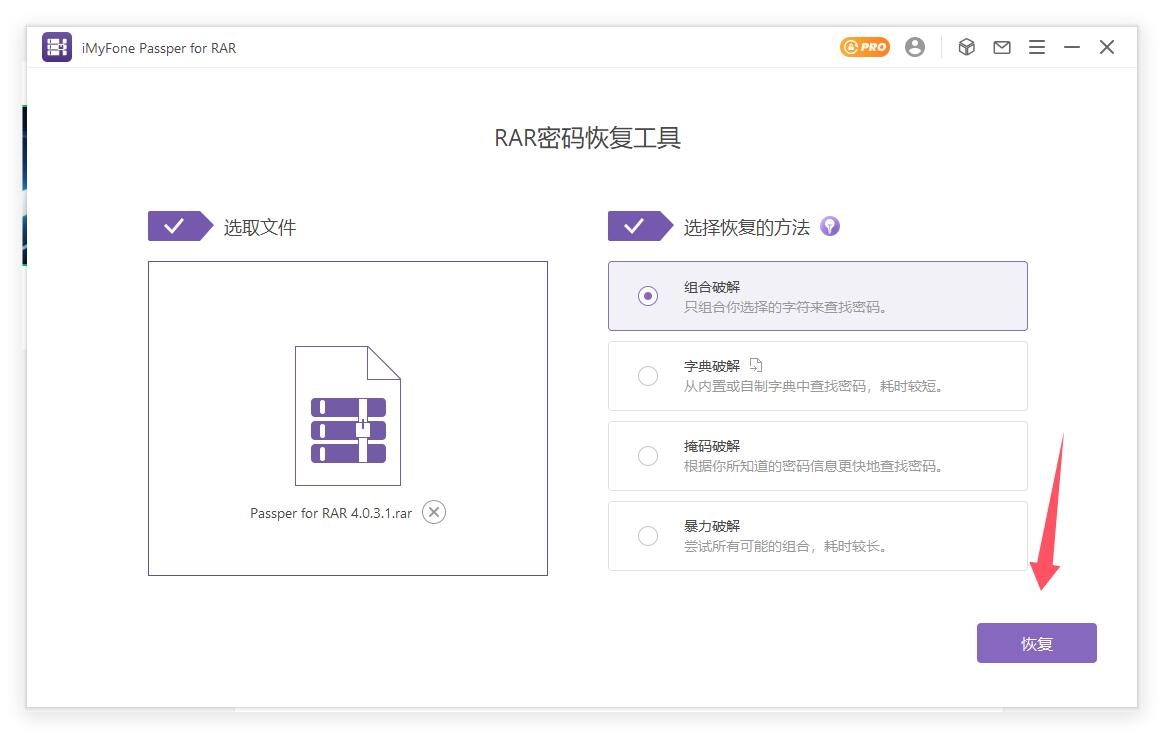Click the 选择恢复的方法 heading
The image size is (1164, 734).
746,227
